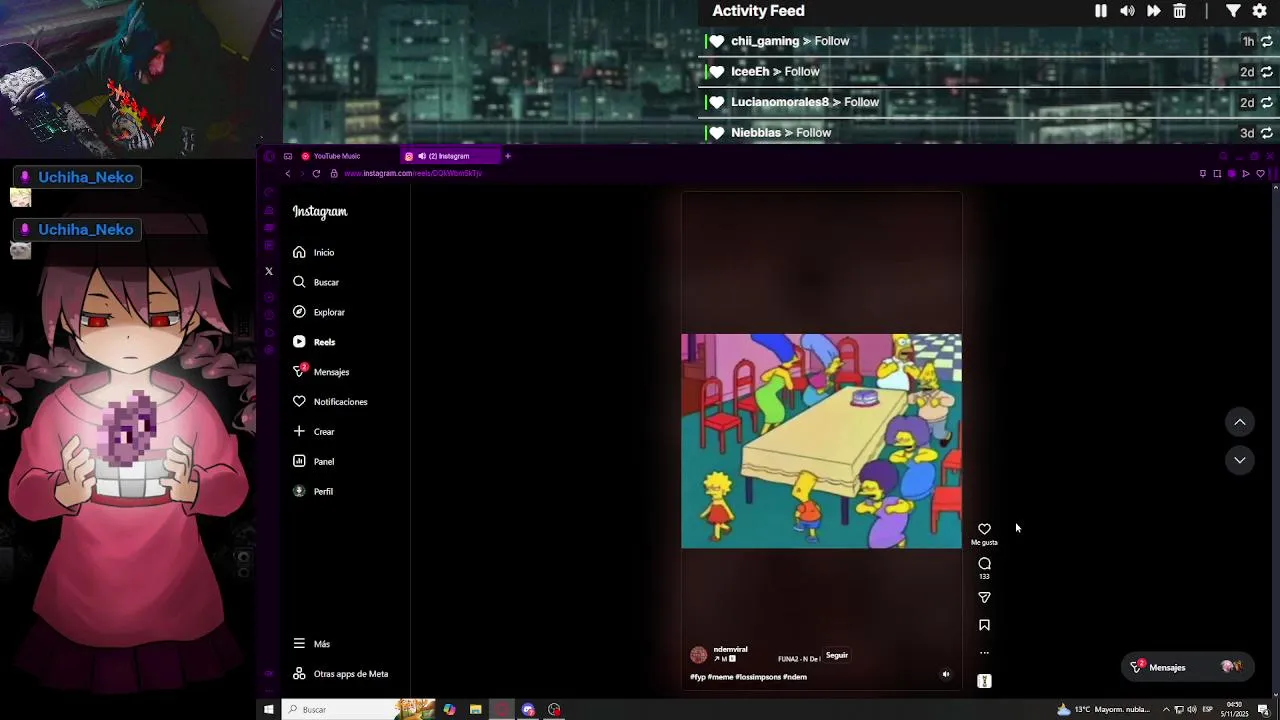The width and height of the screenshot is (1280, 720).
Task: Clear Activity Feed with trash icon
Action: [x=1180, y=11]
